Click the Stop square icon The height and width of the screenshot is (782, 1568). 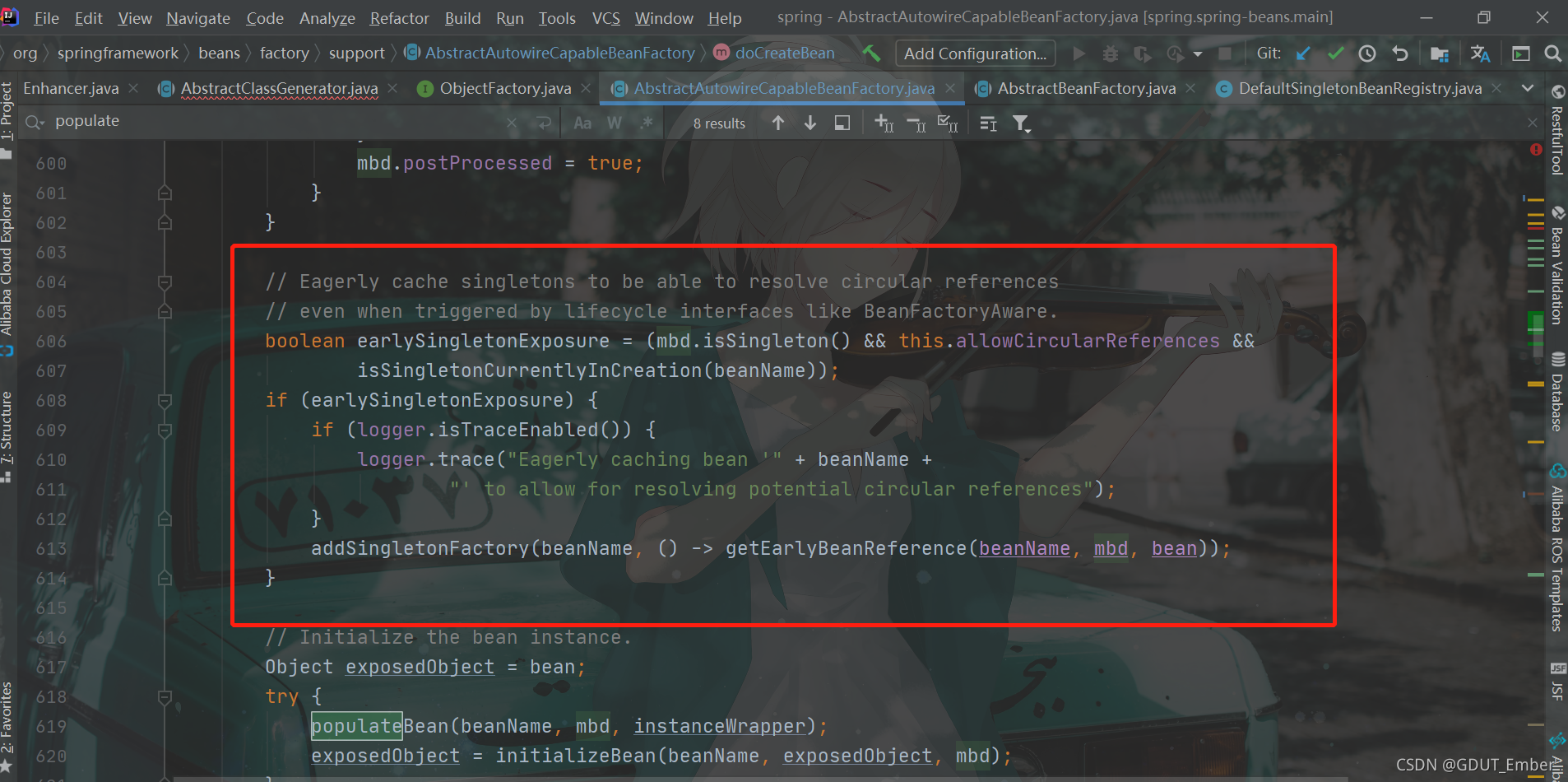[x=1225, y=54]
